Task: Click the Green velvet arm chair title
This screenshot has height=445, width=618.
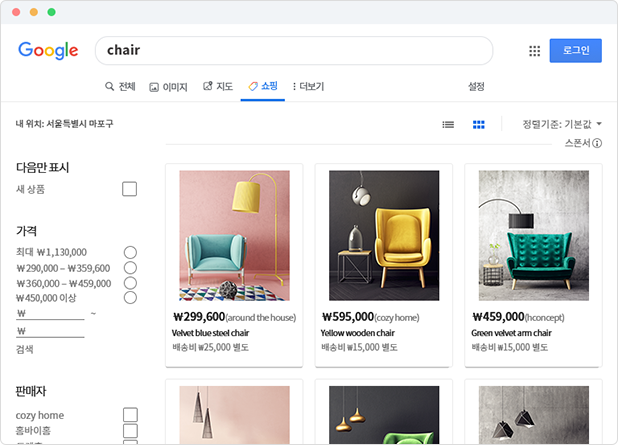Action: tap(511, 333)
